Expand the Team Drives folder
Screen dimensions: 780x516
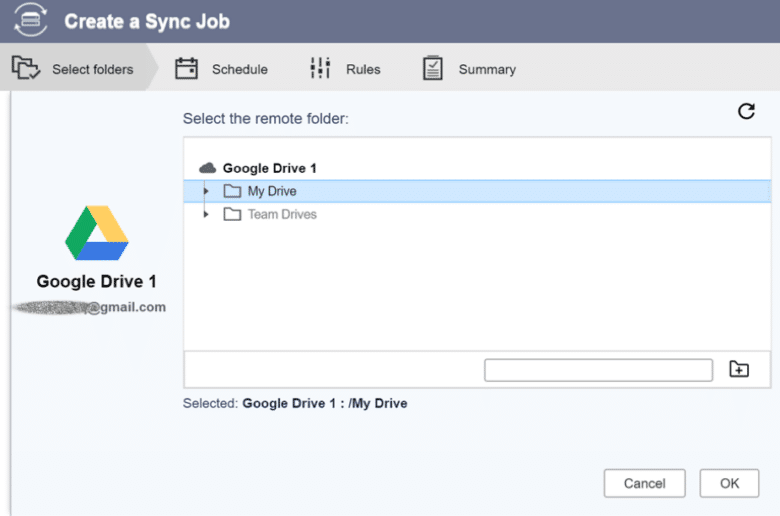pyautogui.click(x=206, y=214)
